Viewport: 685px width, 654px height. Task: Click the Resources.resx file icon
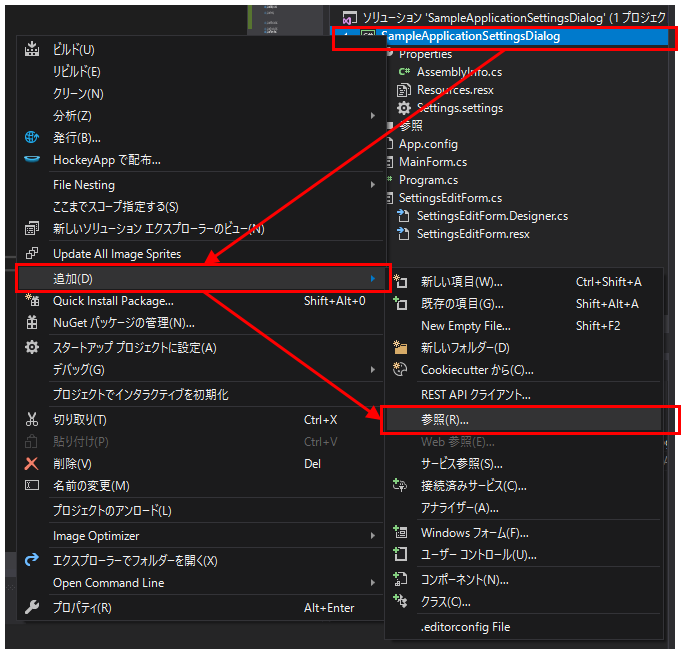[404, 90]
